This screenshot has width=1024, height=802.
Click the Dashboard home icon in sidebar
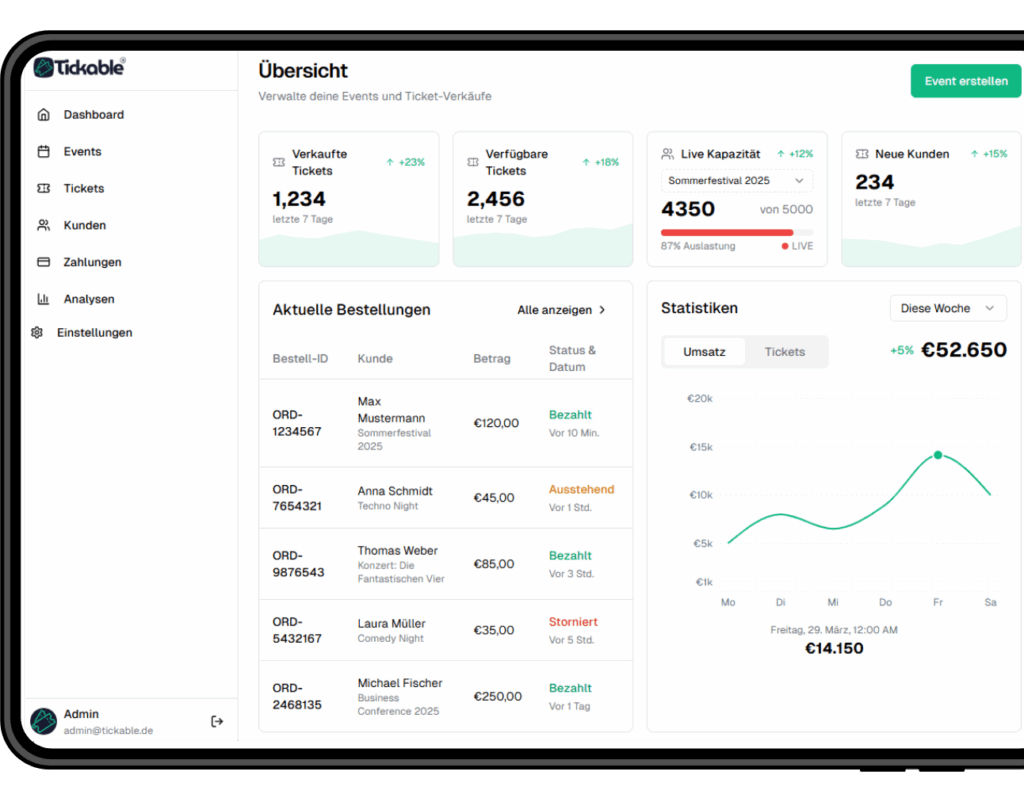click(x=43, y=115)
